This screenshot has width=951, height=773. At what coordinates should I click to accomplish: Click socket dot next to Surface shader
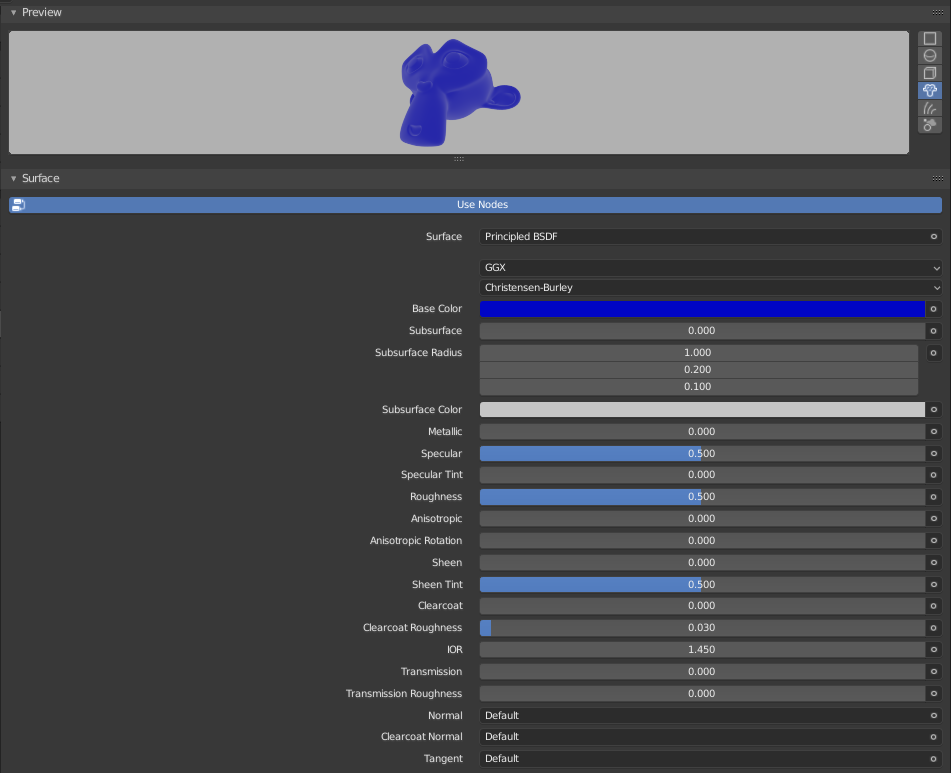[933, 236]
